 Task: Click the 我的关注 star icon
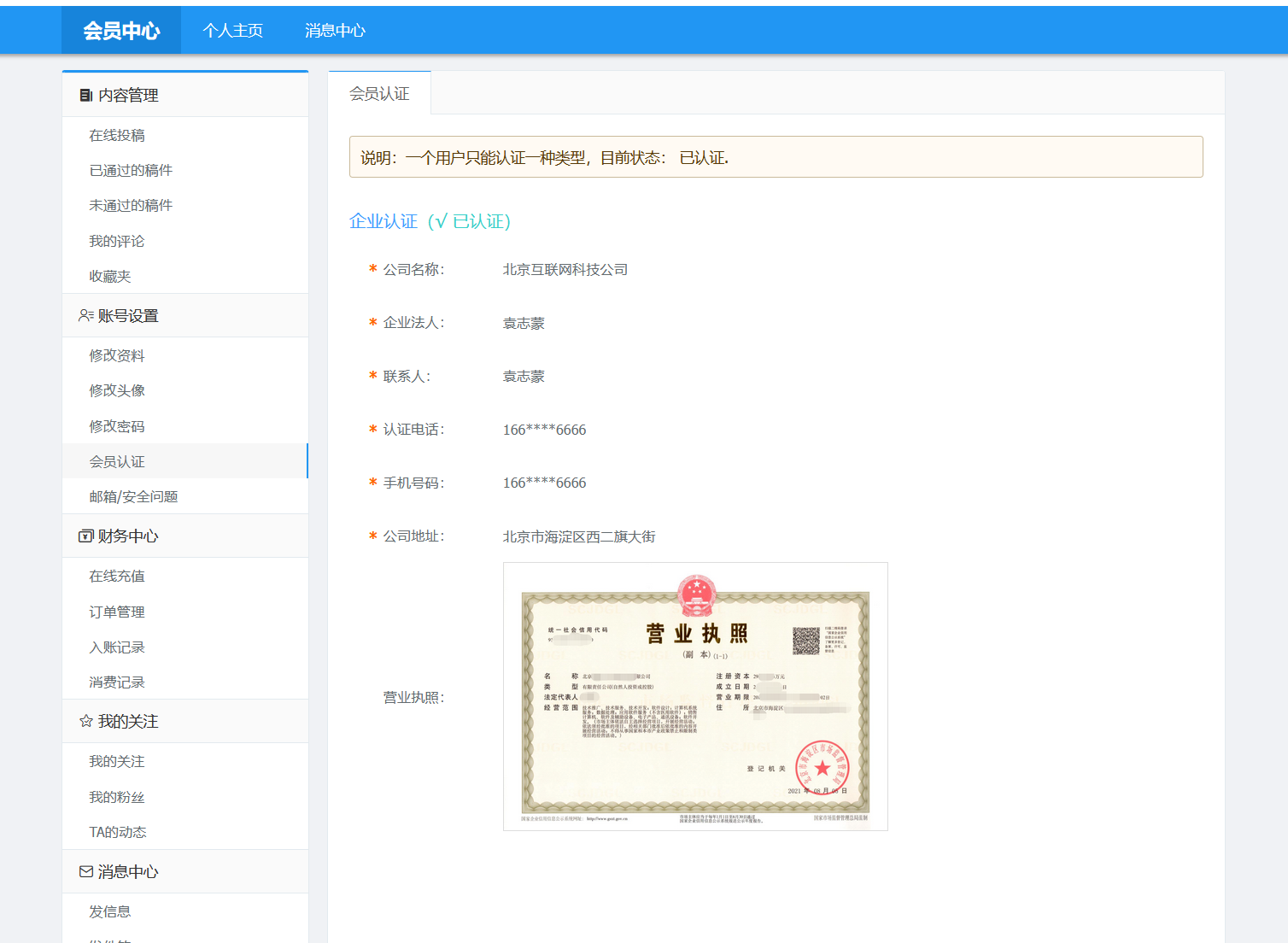click(85, 722)
